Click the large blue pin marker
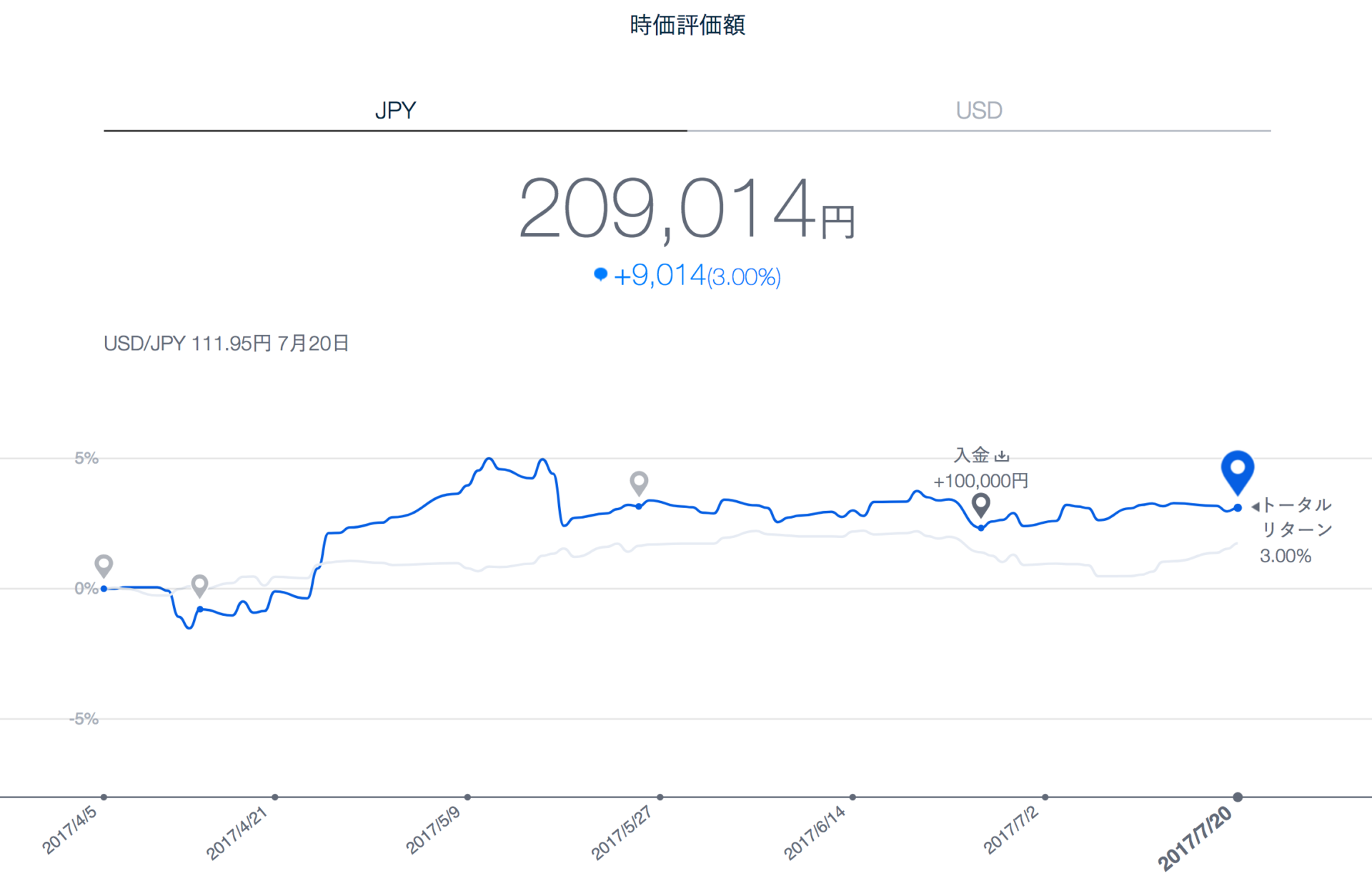1372x886 pixels. pyautogui.click(x=1237, y=469)
